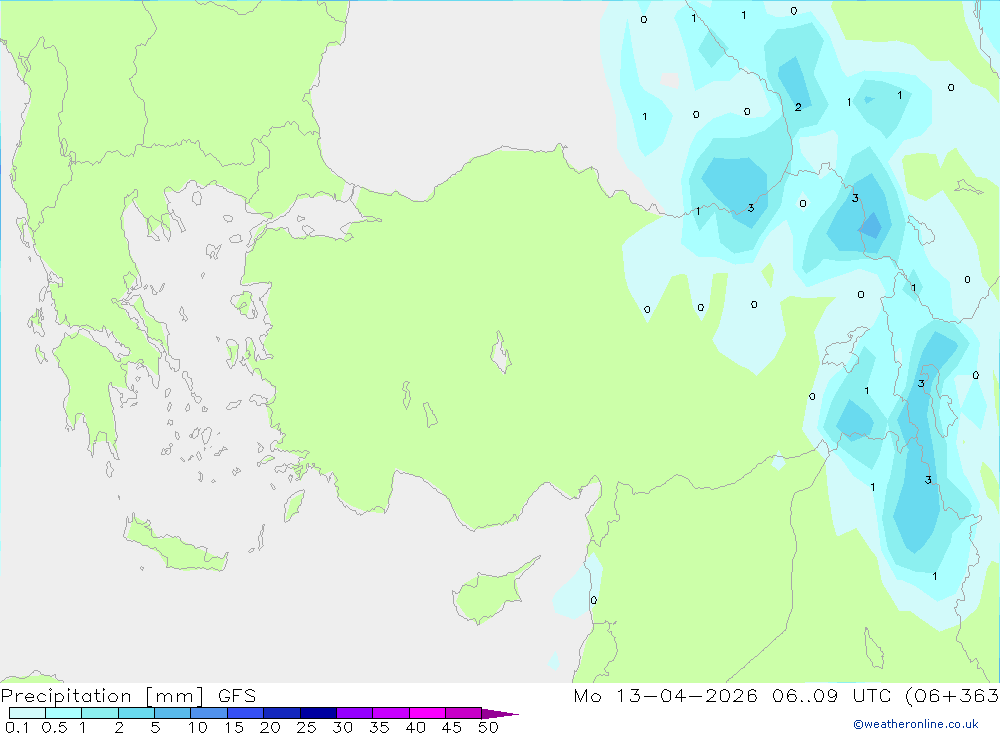Click the 35–40 mm violet legend swatch
1000x733 pixels.
(x=391, y=713)
